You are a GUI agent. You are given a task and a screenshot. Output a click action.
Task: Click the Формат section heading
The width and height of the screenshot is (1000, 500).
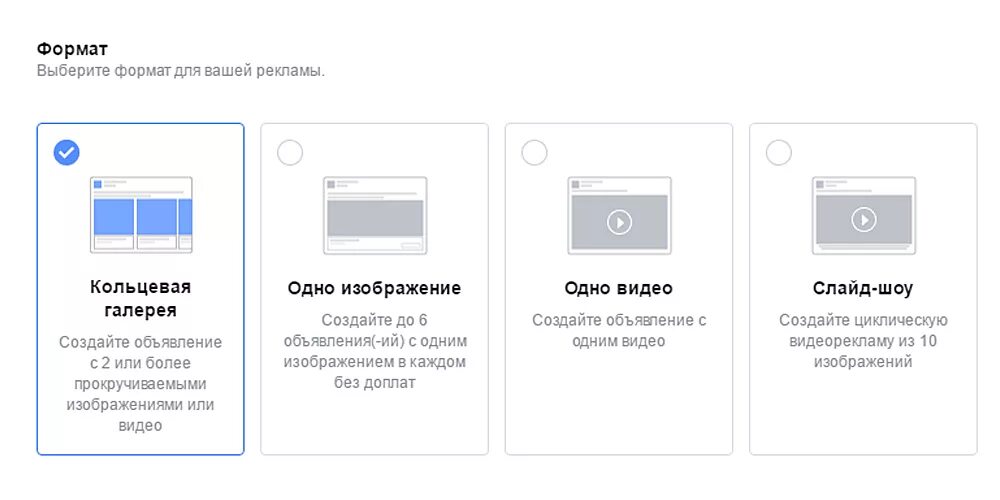[72, 48]
